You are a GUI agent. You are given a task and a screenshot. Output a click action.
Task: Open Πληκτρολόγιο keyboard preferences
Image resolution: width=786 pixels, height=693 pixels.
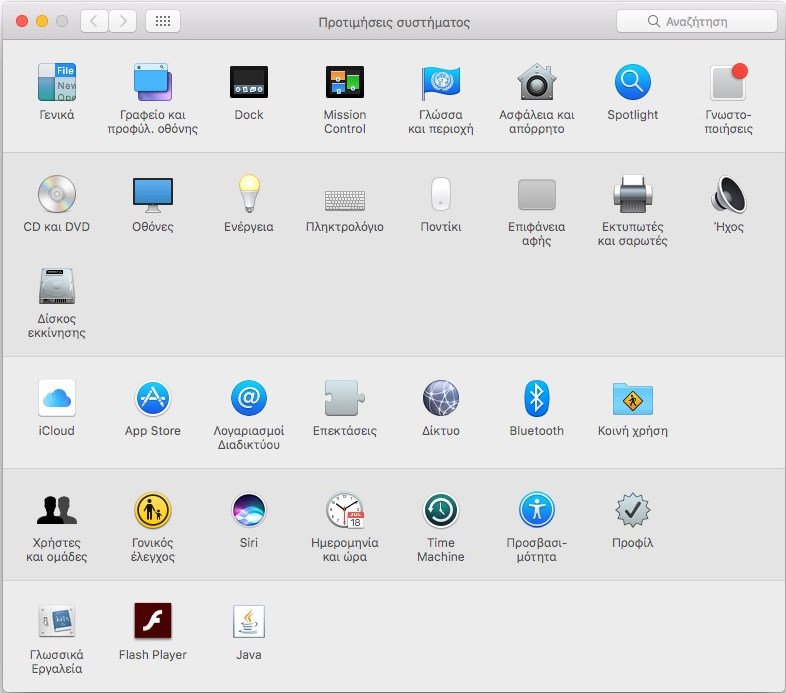click(345, 200)
